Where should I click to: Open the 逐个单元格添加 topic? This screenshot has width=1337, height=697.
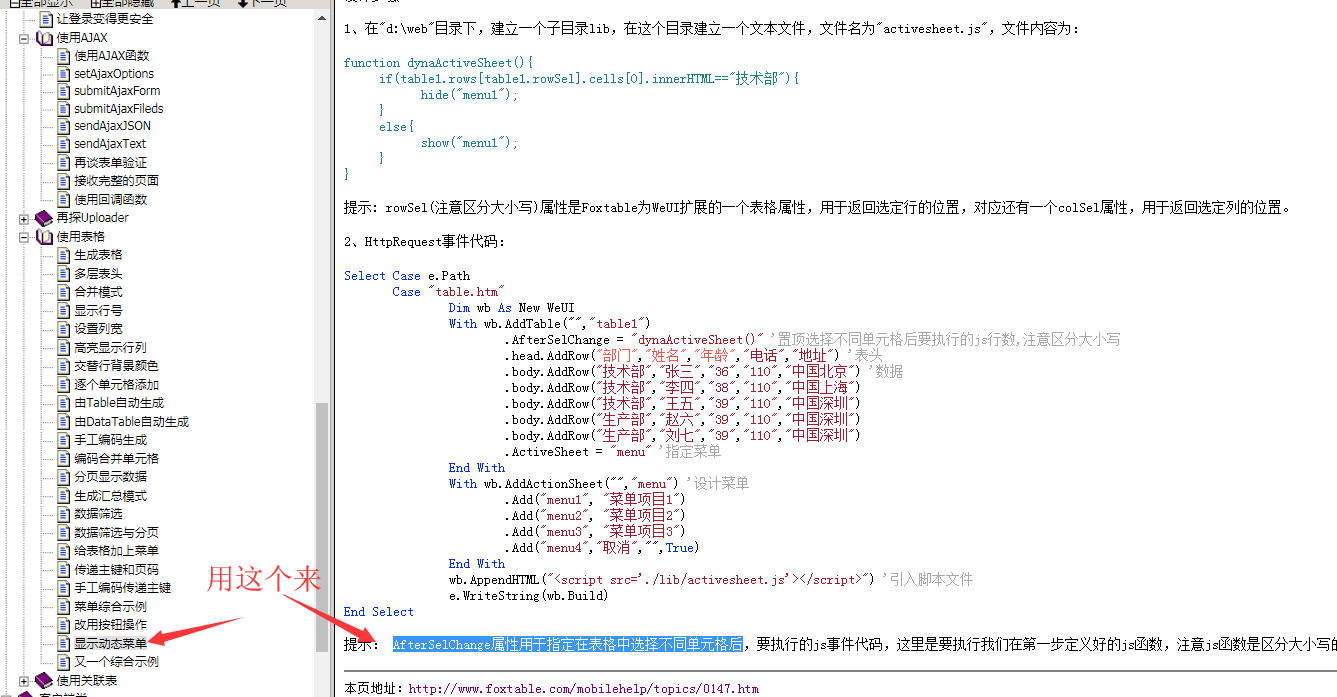pyautogui.click(x=116, y=385)
